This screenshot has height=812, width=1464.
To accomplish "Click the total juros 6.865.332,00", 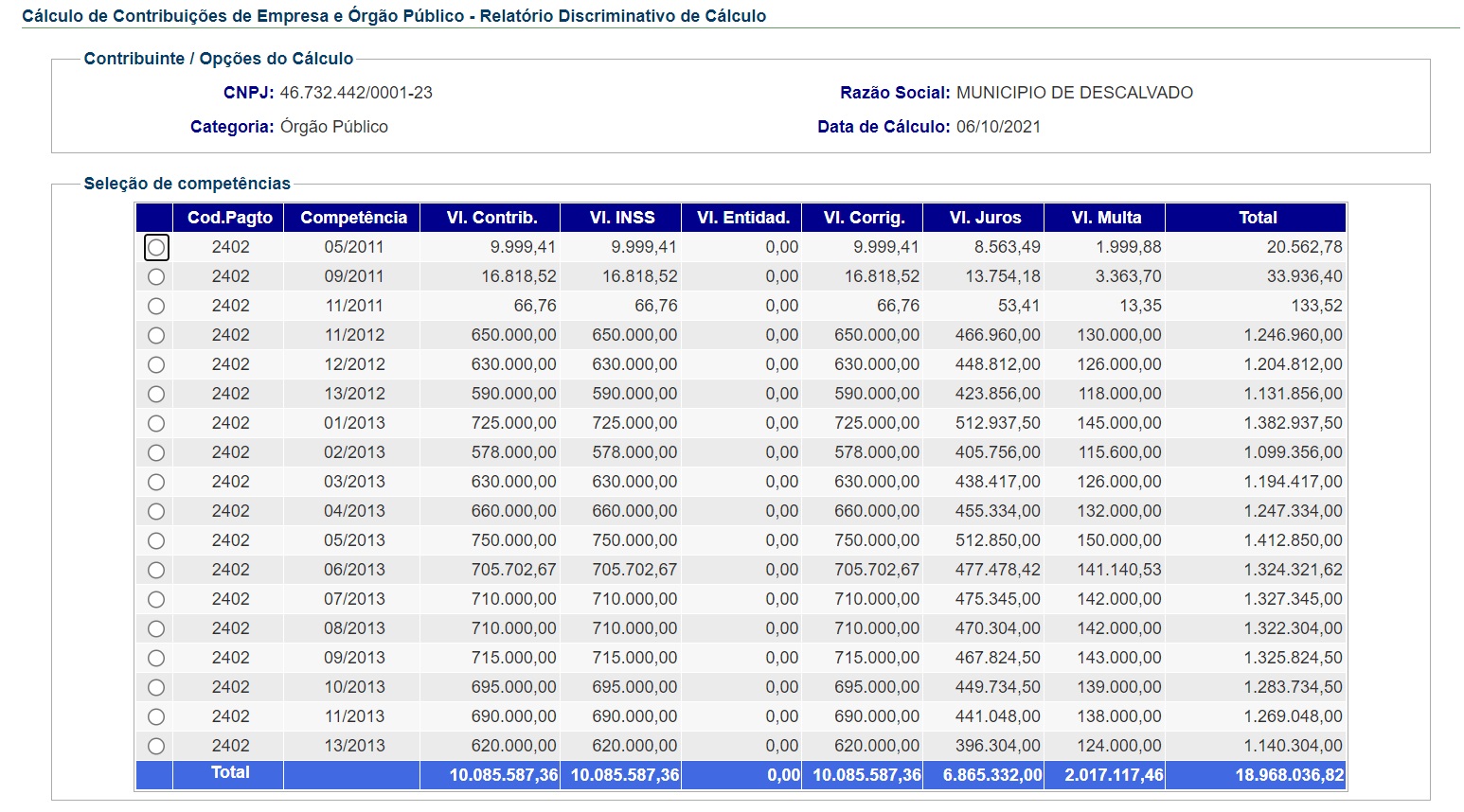I will pyautogui.click(x=992, y=775).
